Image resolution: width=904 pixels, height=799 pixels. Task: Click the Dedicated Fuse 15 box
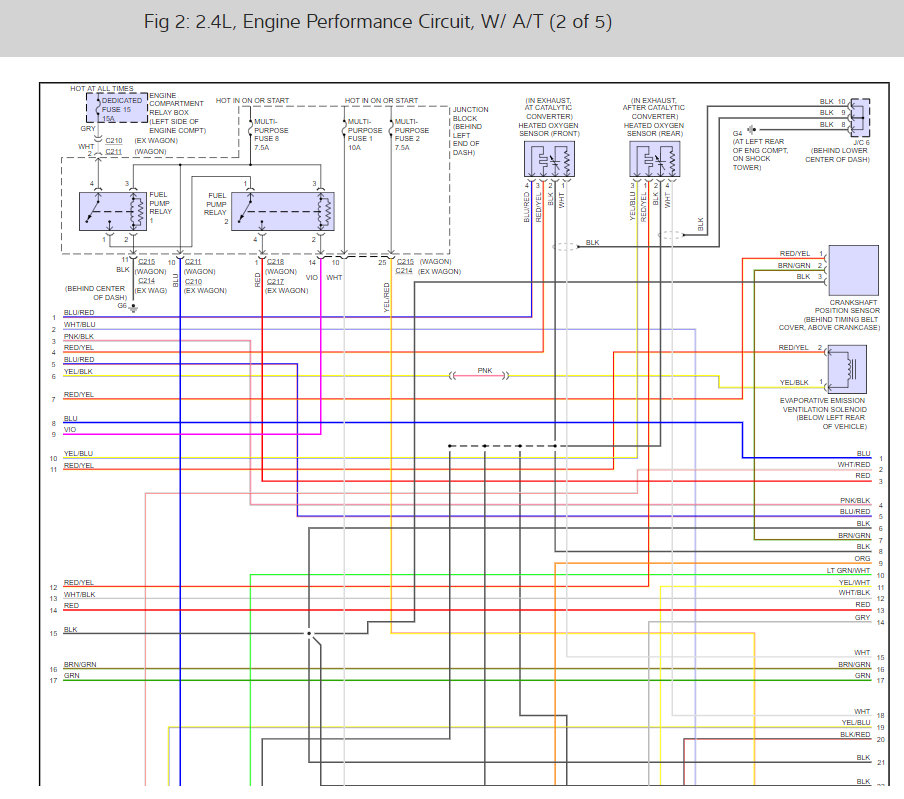pyautogui.click(x=118, y=108)
